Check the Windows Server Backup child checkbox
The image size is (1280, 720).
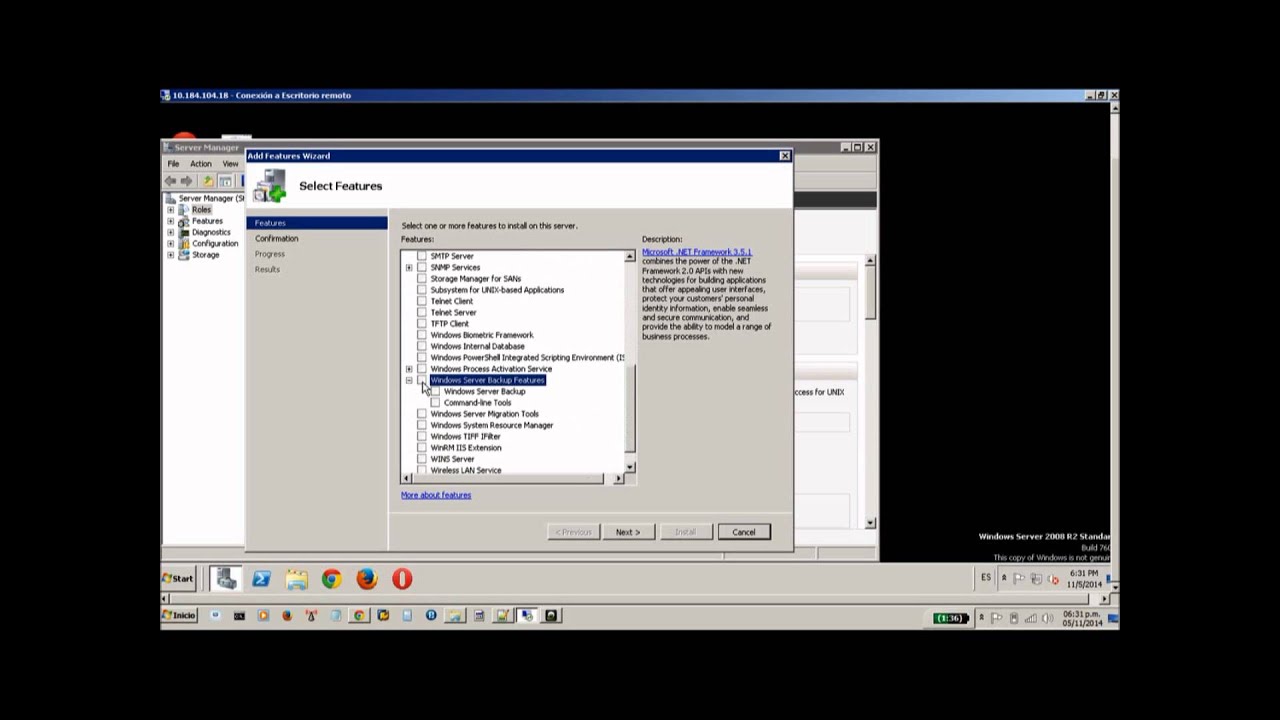click(435, 392)
